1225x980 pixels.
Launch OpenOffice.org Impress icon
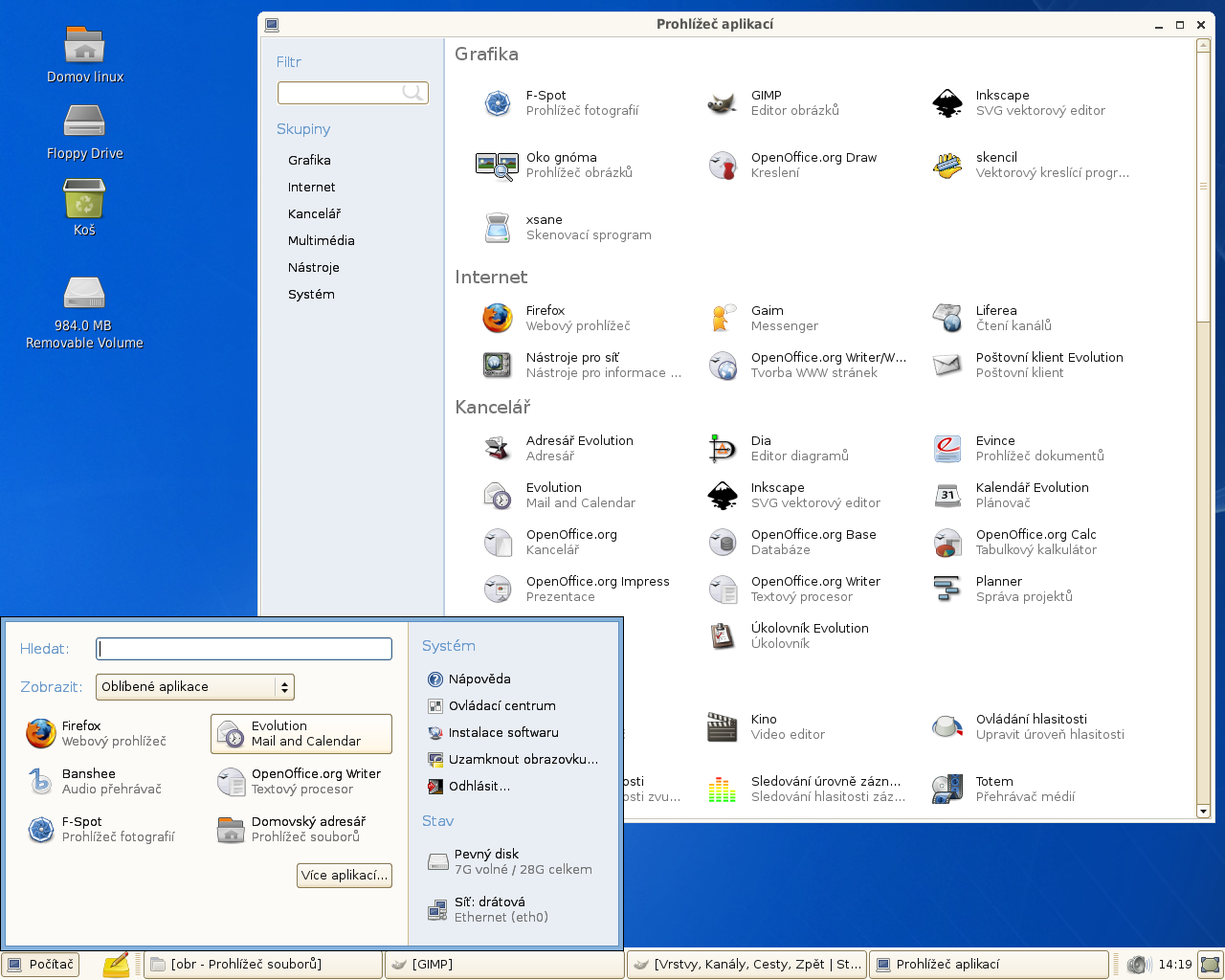[x=497, y=589]
